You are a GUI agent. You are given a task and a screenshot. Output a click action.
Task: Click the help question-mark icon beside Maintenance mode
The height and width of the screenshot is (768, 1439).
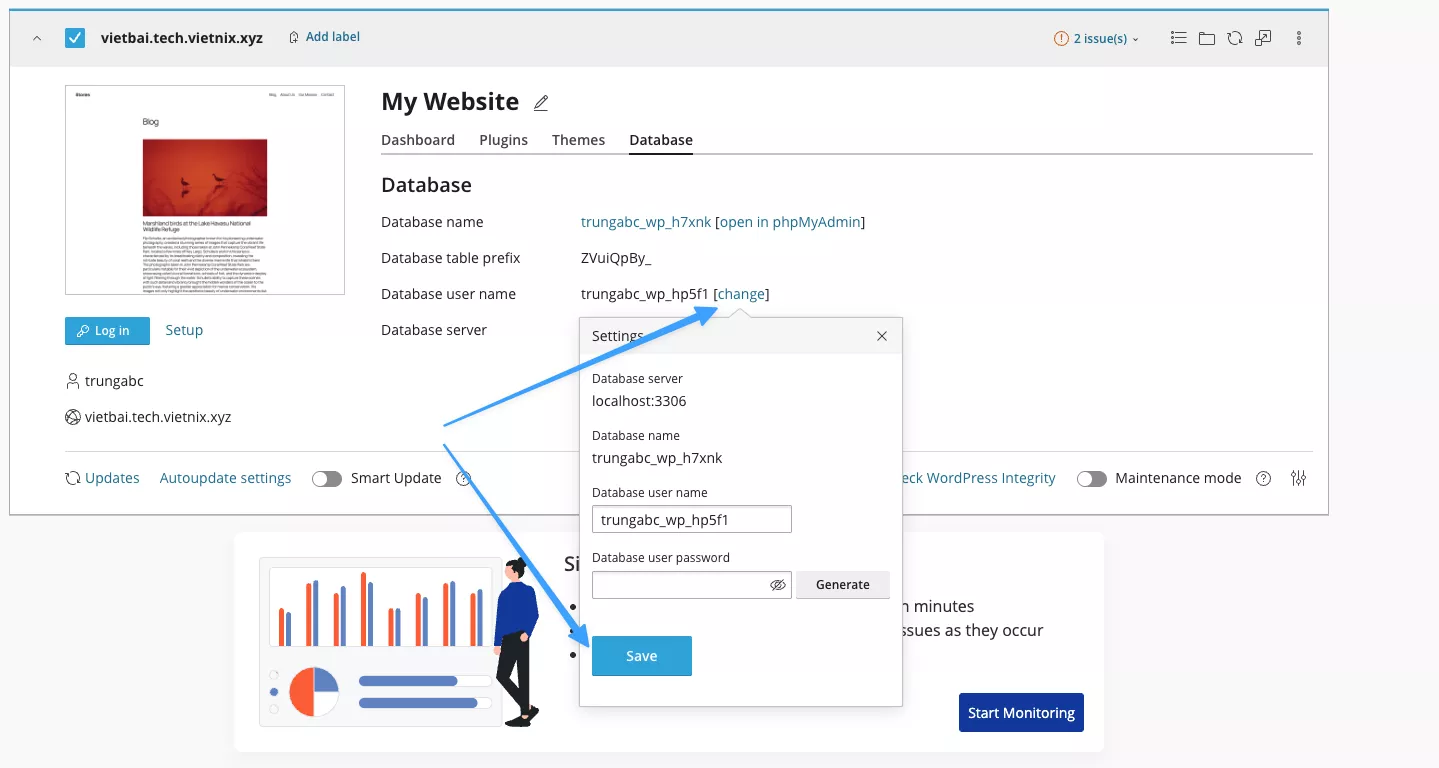tap(1263, 478)
